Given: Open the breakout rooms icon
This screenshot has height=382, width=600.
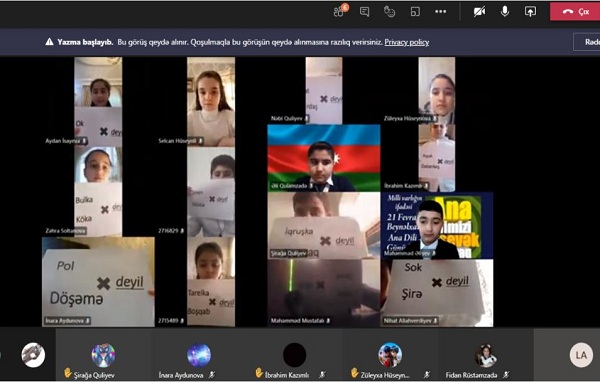Looking at the screenshot, I should [415, 12].
